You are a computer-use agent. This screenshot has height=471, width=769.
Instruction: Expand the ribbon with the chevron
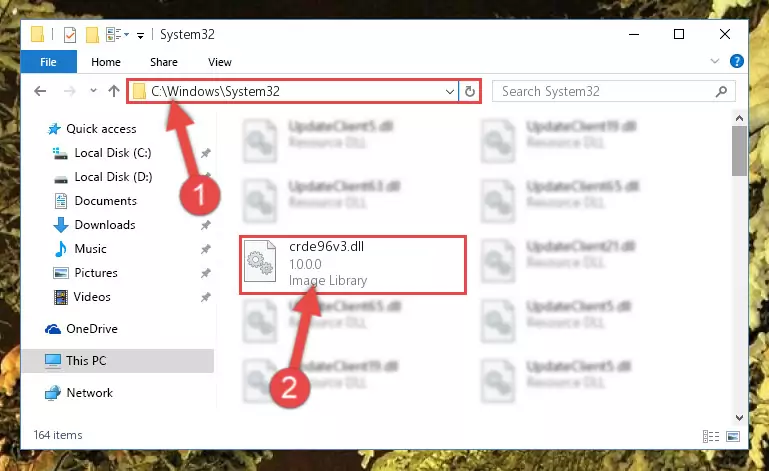tap(715, 61)
